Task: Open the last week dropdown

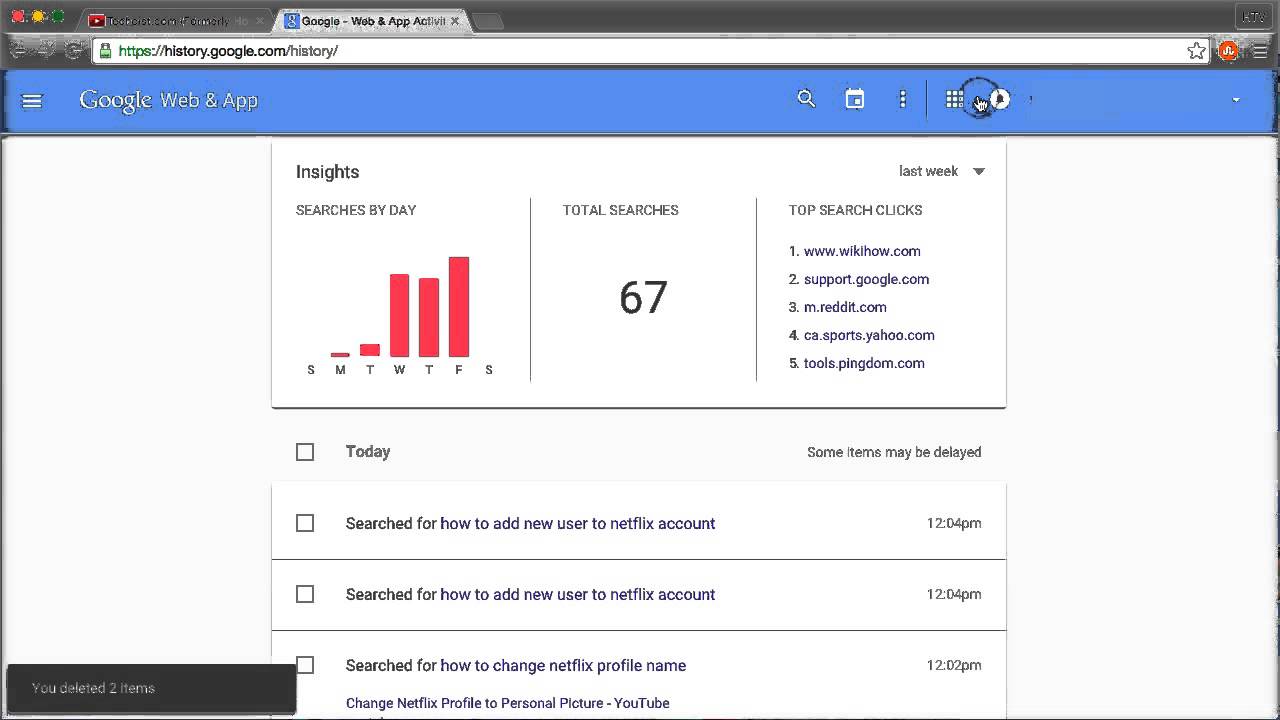Action: point(940,171)
